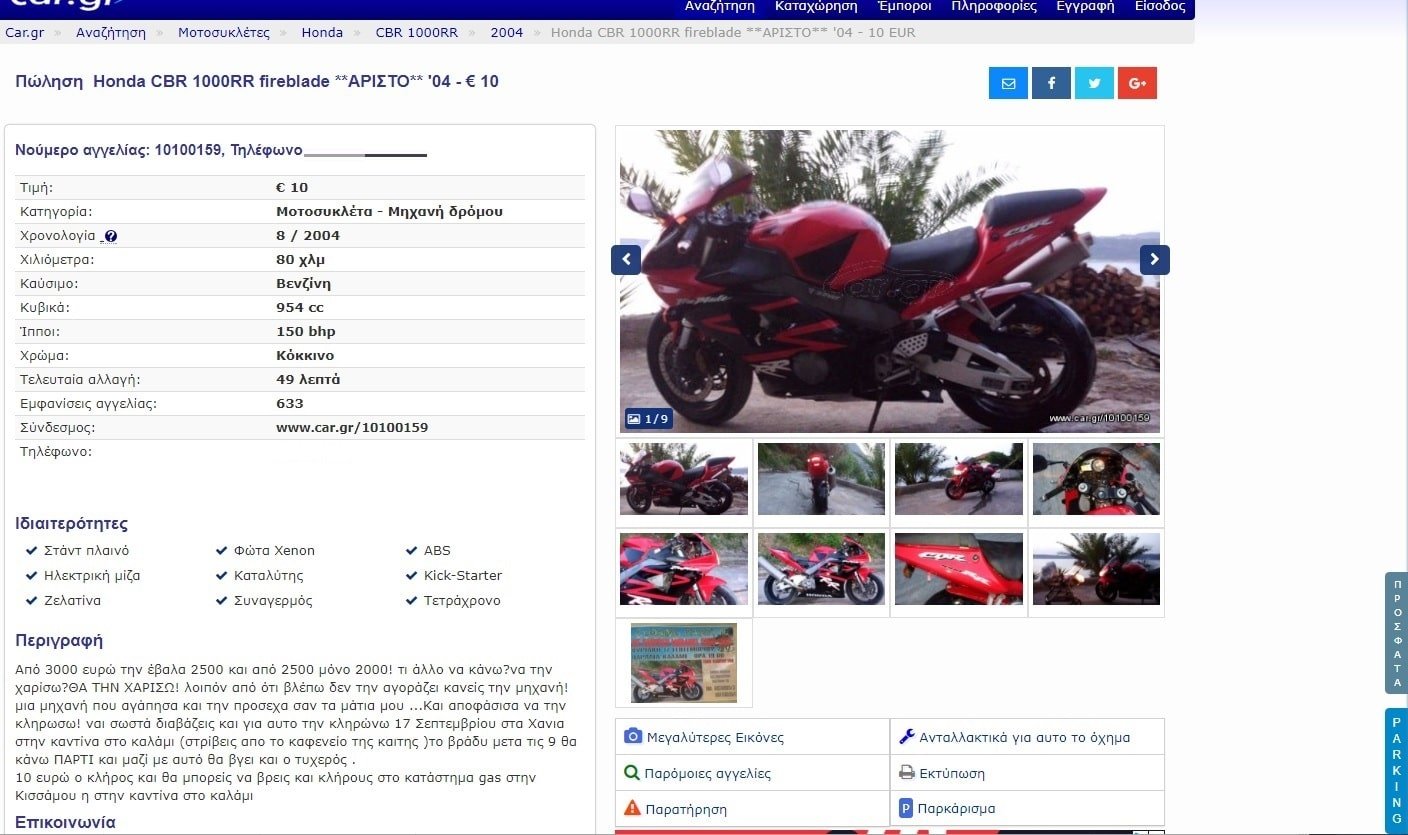Click the Κόκκινο color value

coord(305,355)
